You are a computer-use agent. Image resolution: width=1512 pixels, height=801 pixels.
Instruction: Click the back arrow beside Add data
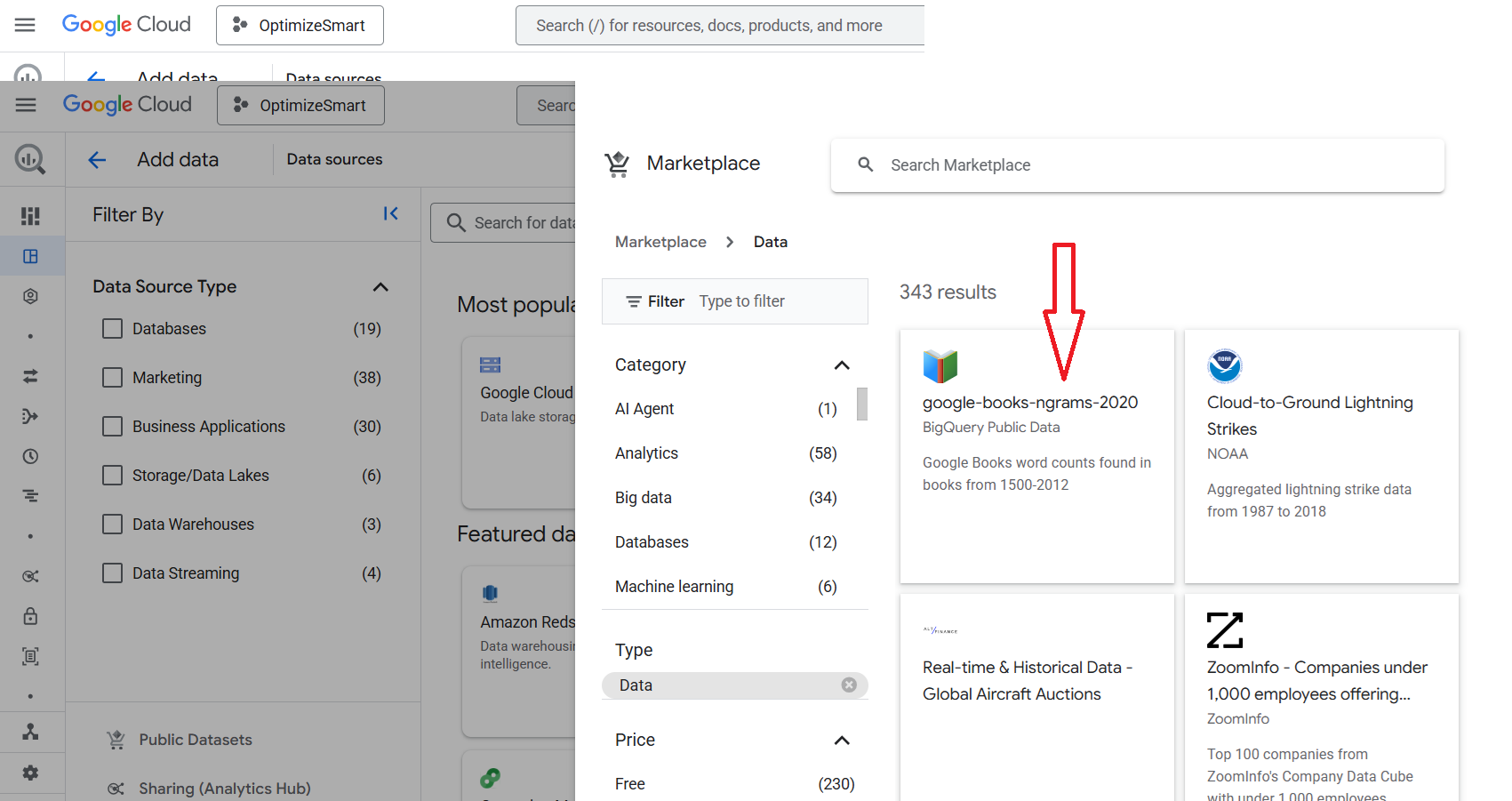point(97,160)
